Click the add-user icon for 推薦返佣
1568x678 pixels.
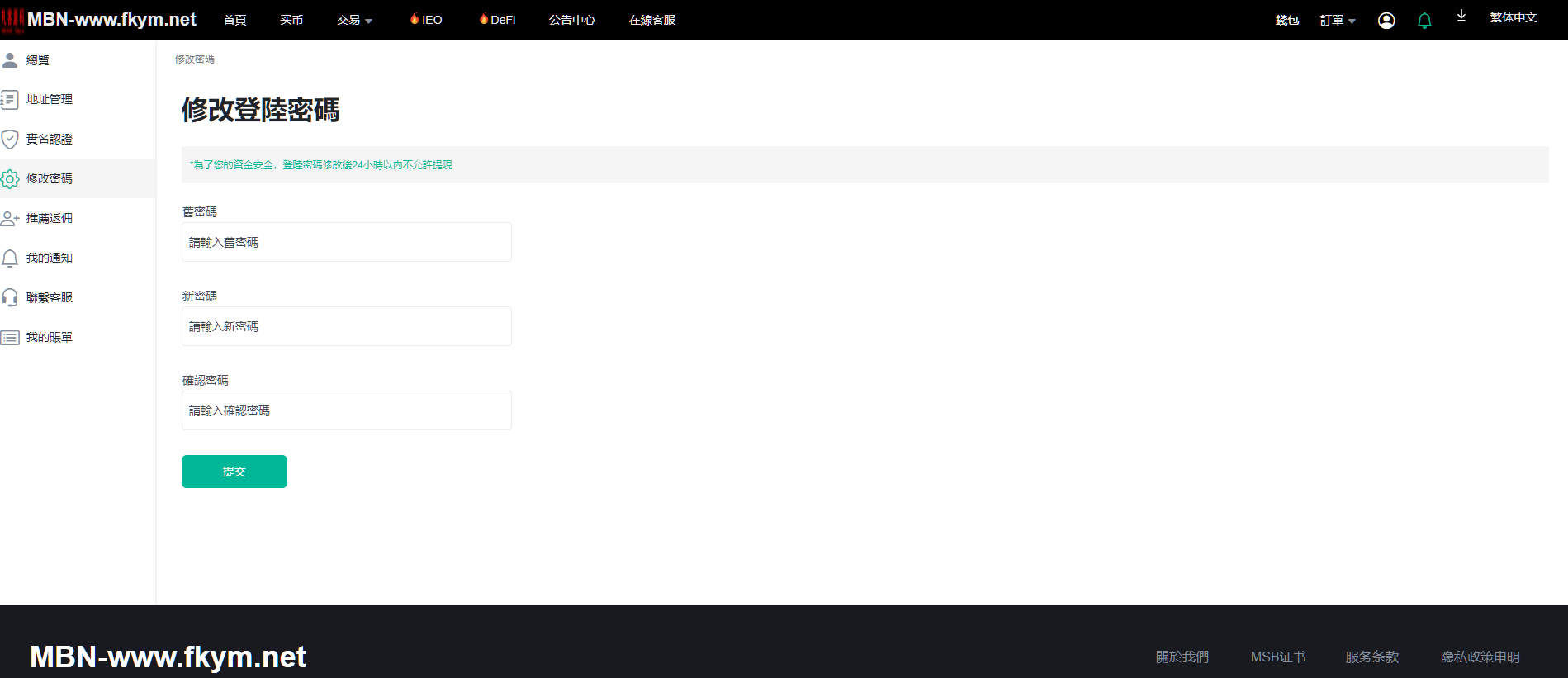(10, 218)
